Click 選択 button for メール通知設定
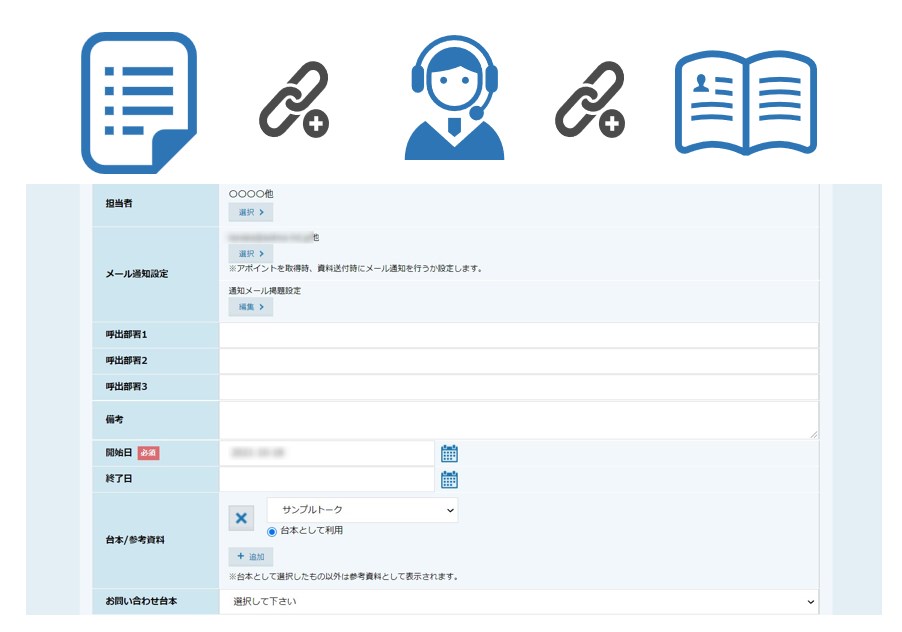 pos(250,254)
